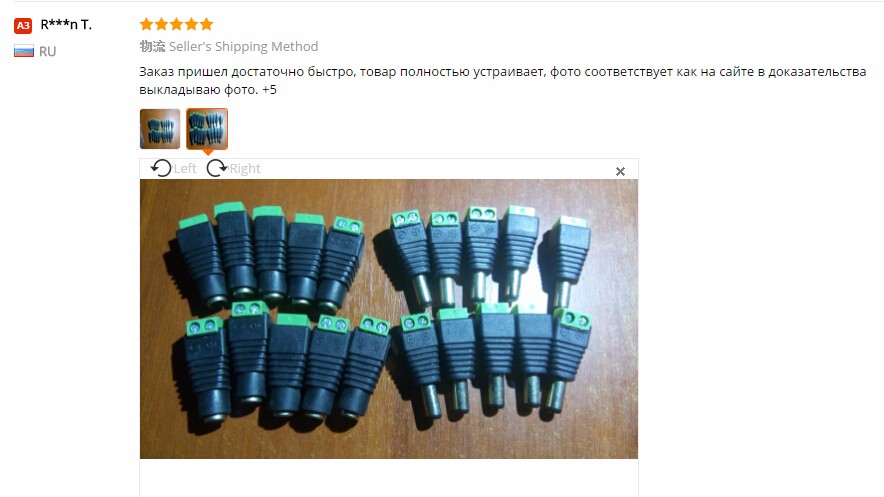Click the orange pointer under selected thumbnail
884x497 pixels.
coord(207,152)
